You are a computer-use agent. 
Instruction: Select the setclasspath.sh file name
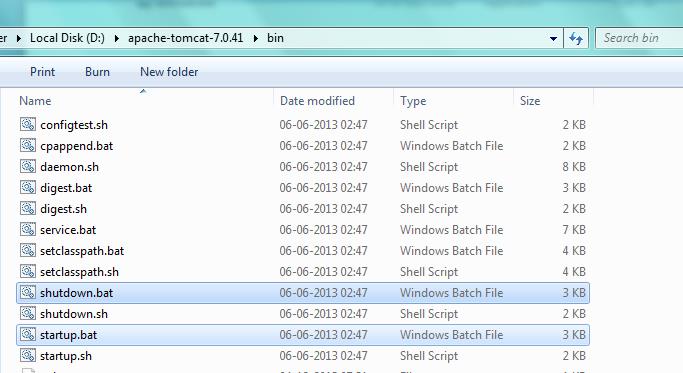[79, 272]
